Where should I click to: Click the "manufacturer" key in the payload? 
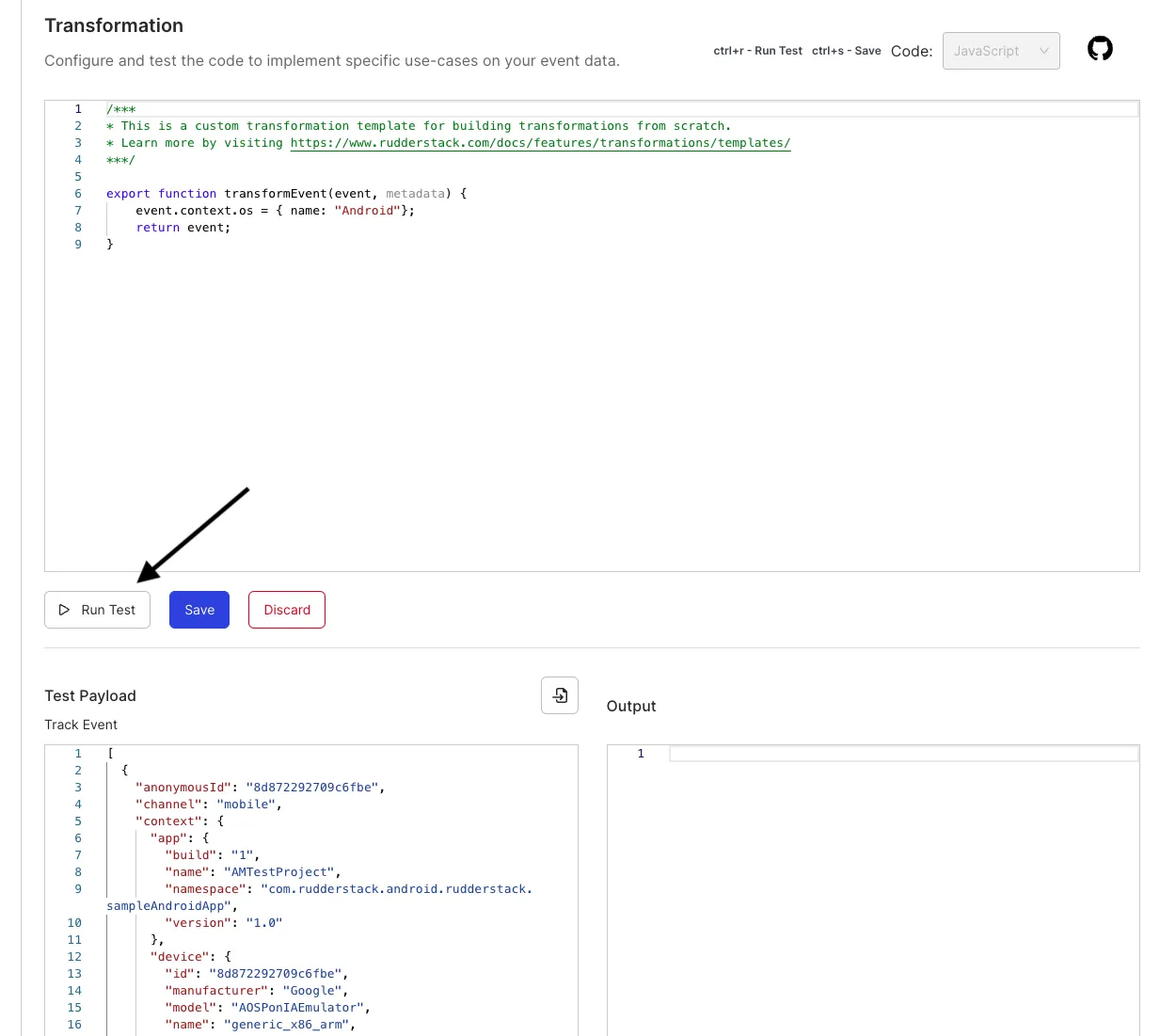[216, 991]
